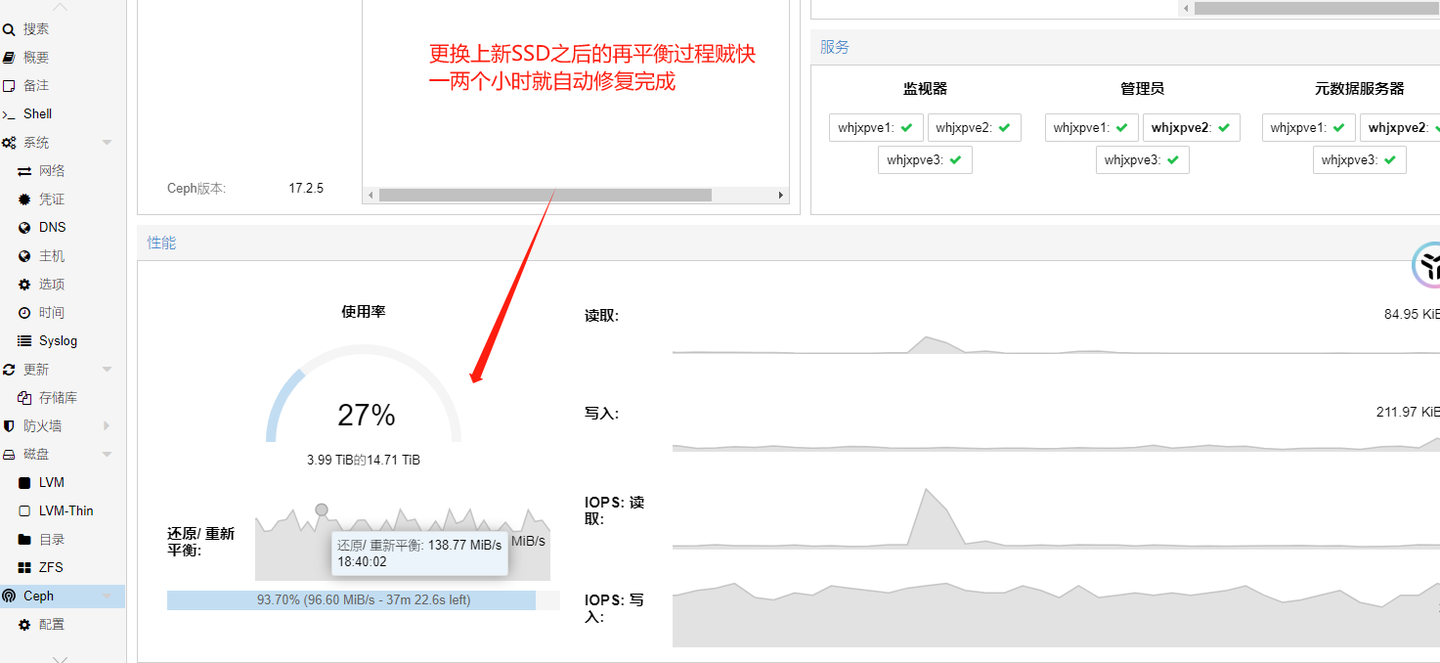The image size is (1440, 663).
Task: Click the recovery graph data point marker
Action: click(x=321, y=510)
